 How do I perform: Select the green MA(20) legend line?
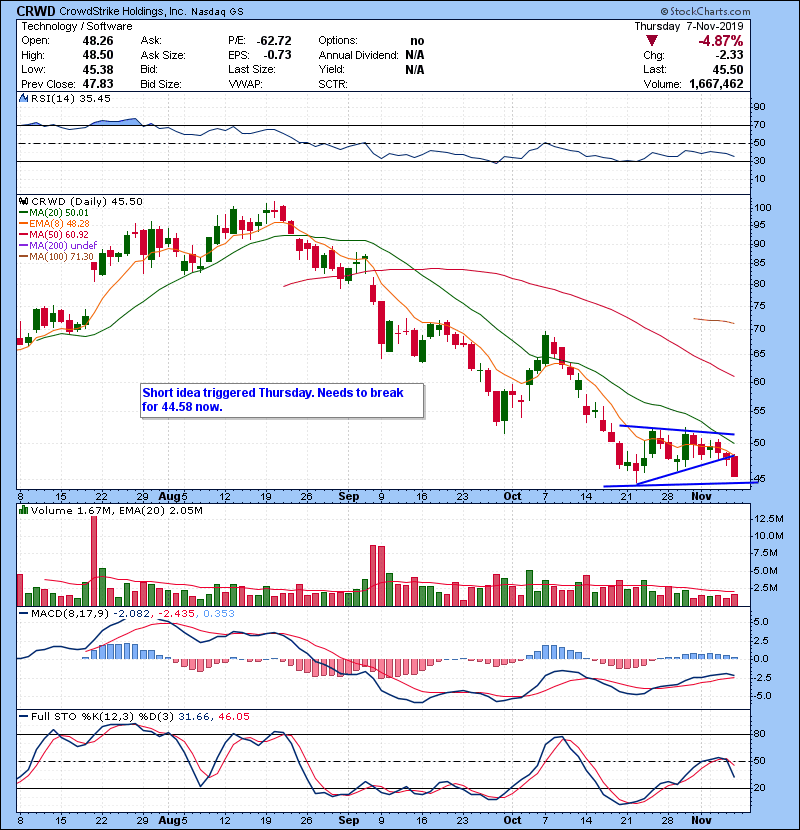(23, 213)
